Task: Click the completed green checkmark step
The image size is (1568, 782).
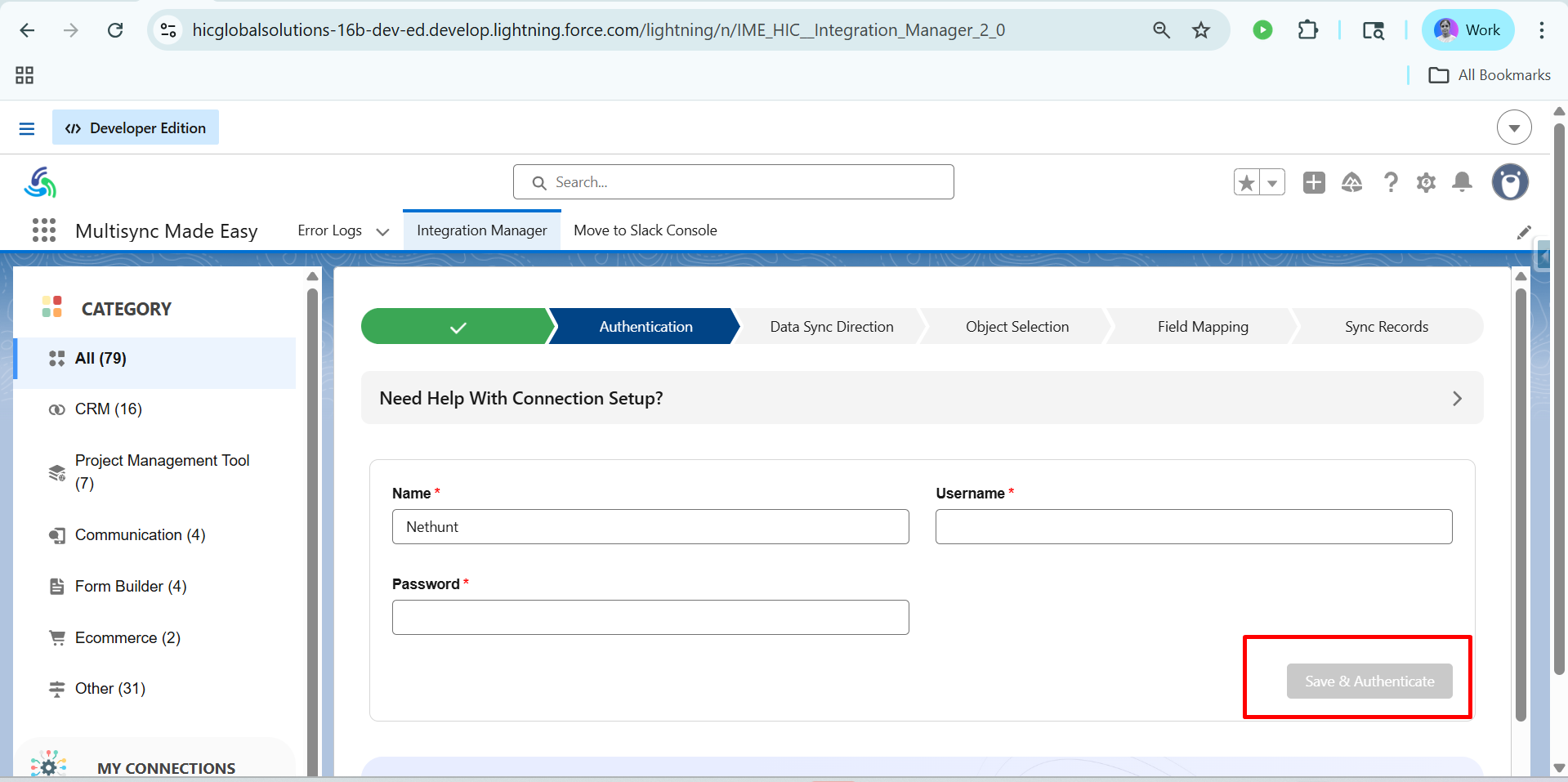Action: coord(458,327)
